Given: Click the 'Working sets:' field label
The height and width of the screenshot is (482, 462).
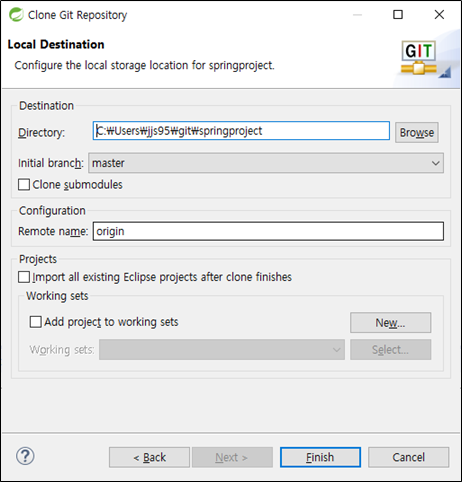Looking at the screenshot, I should click(62, 350).
